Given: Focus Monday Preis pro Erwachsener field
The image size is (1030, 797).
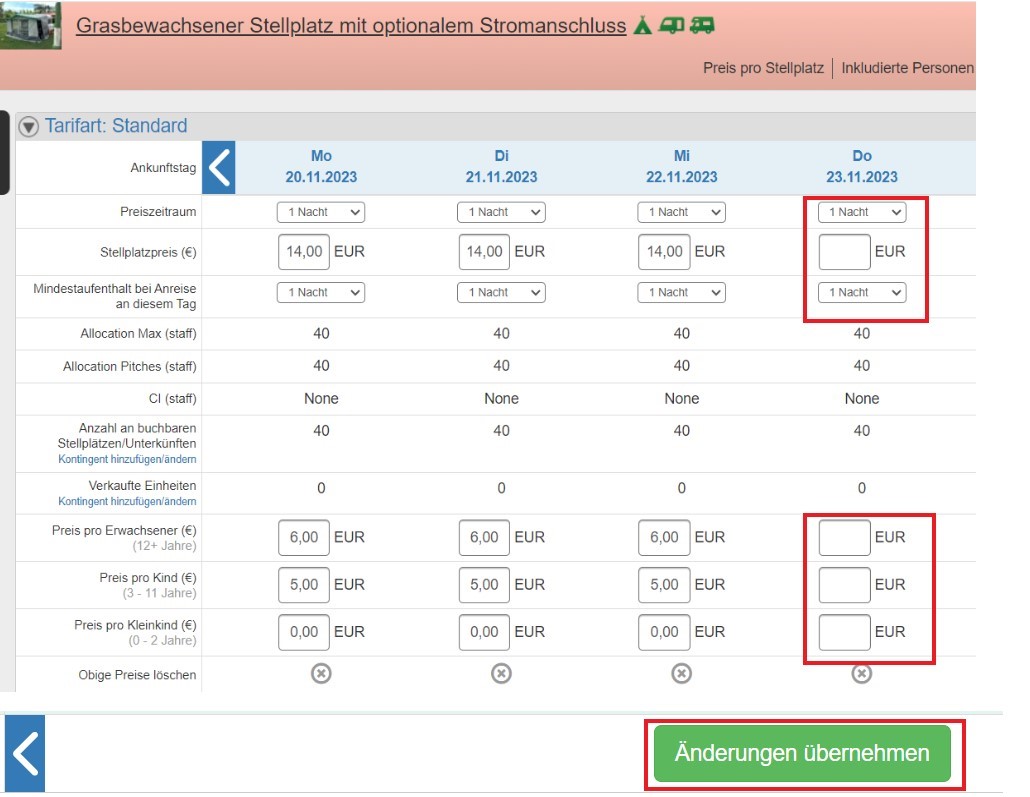Looking at the screenshot, I should (303, 537).
